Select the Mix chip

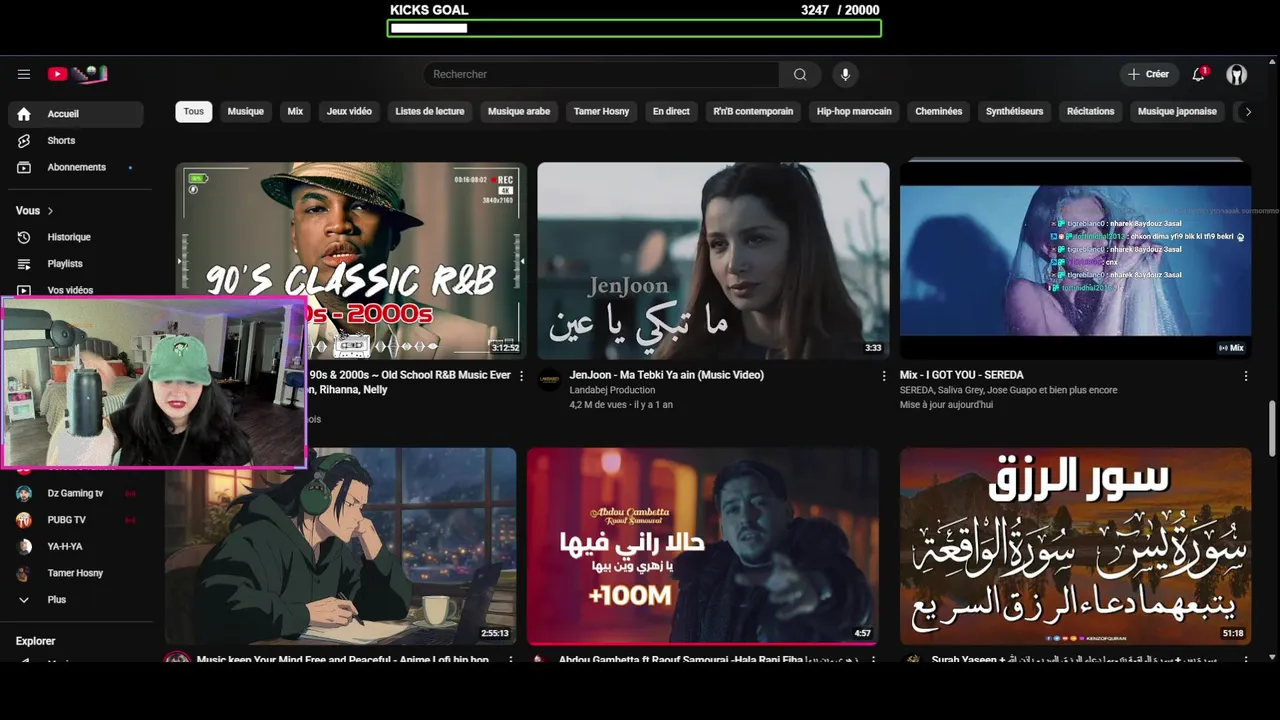coord(295,112)
